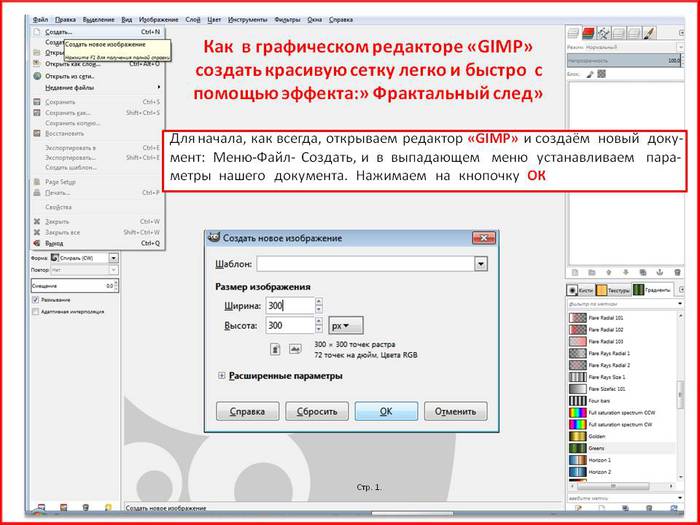Click the OK button in dialog
The width and height of the screenshot is (700, 525).
386,411
